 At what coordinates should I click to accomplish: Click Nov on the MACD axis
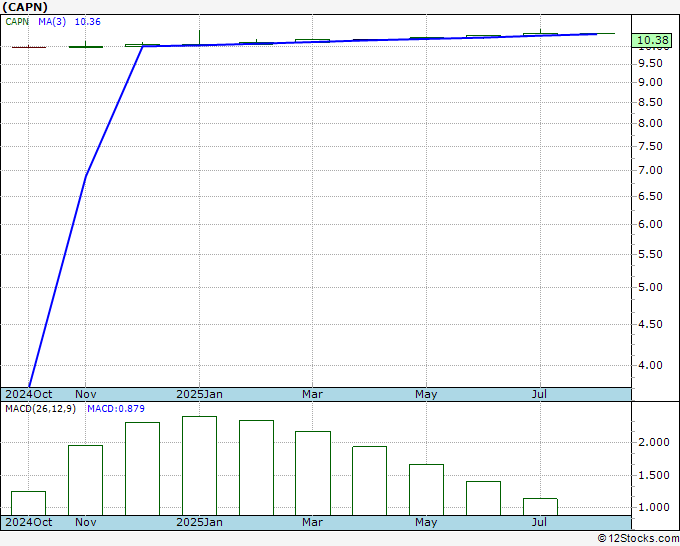[85, 522]
